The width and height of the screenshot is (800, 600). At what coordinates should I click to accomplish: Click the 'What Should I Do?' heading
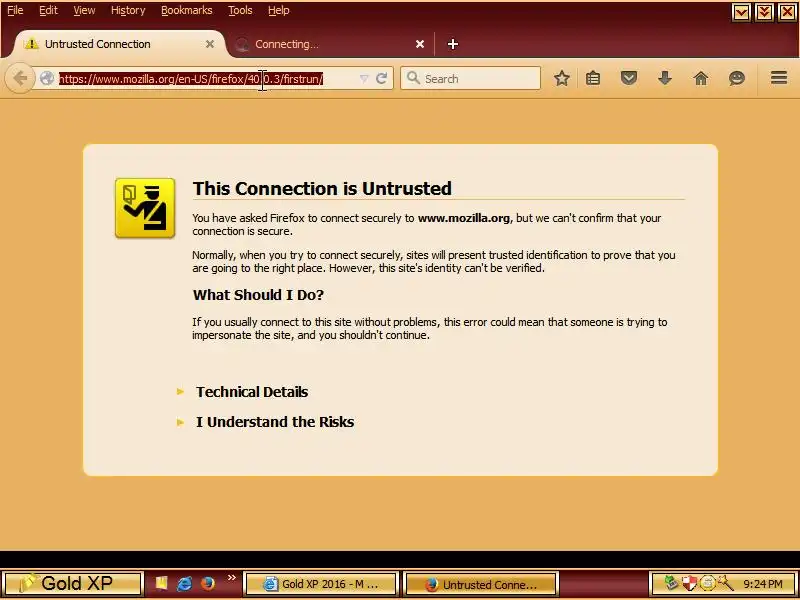coord(258,295)
